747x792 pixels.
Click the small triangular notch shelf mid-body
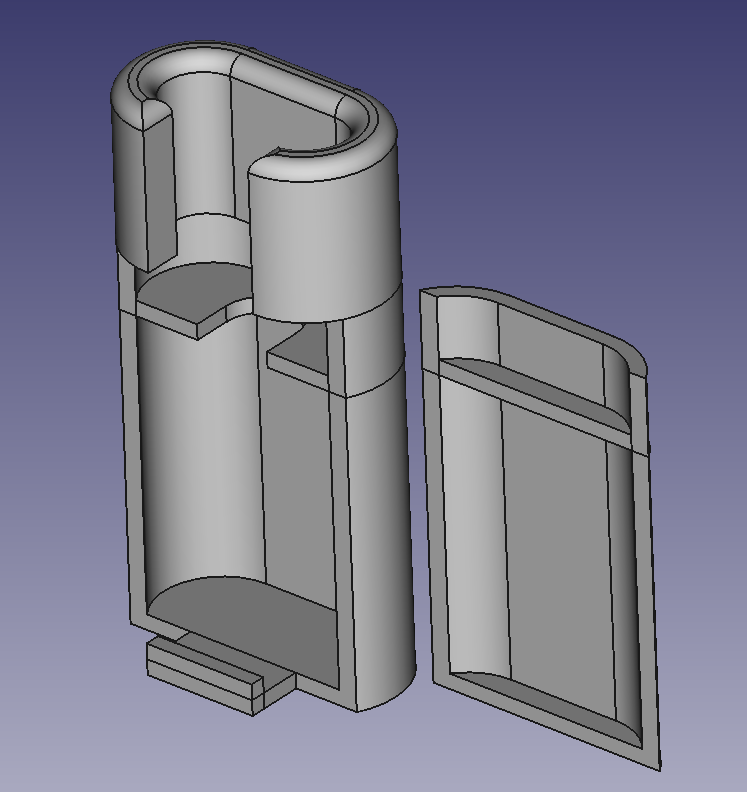click(x=300, y=355)
